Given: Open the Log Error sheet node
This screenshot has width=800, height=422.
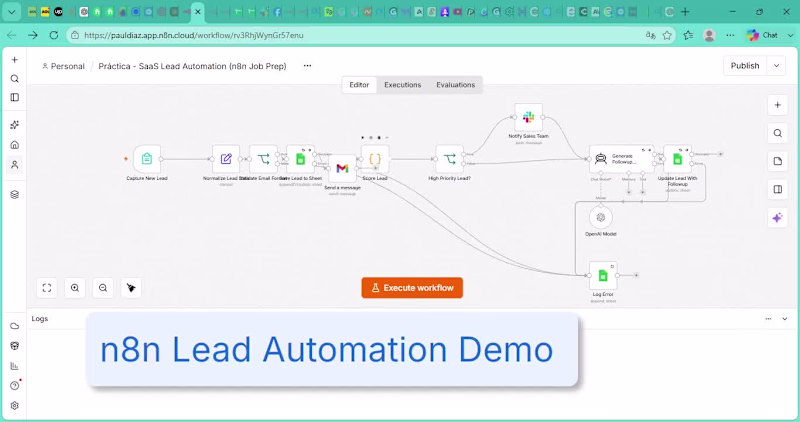Looking at the screenshot, I should pos(603,275).
